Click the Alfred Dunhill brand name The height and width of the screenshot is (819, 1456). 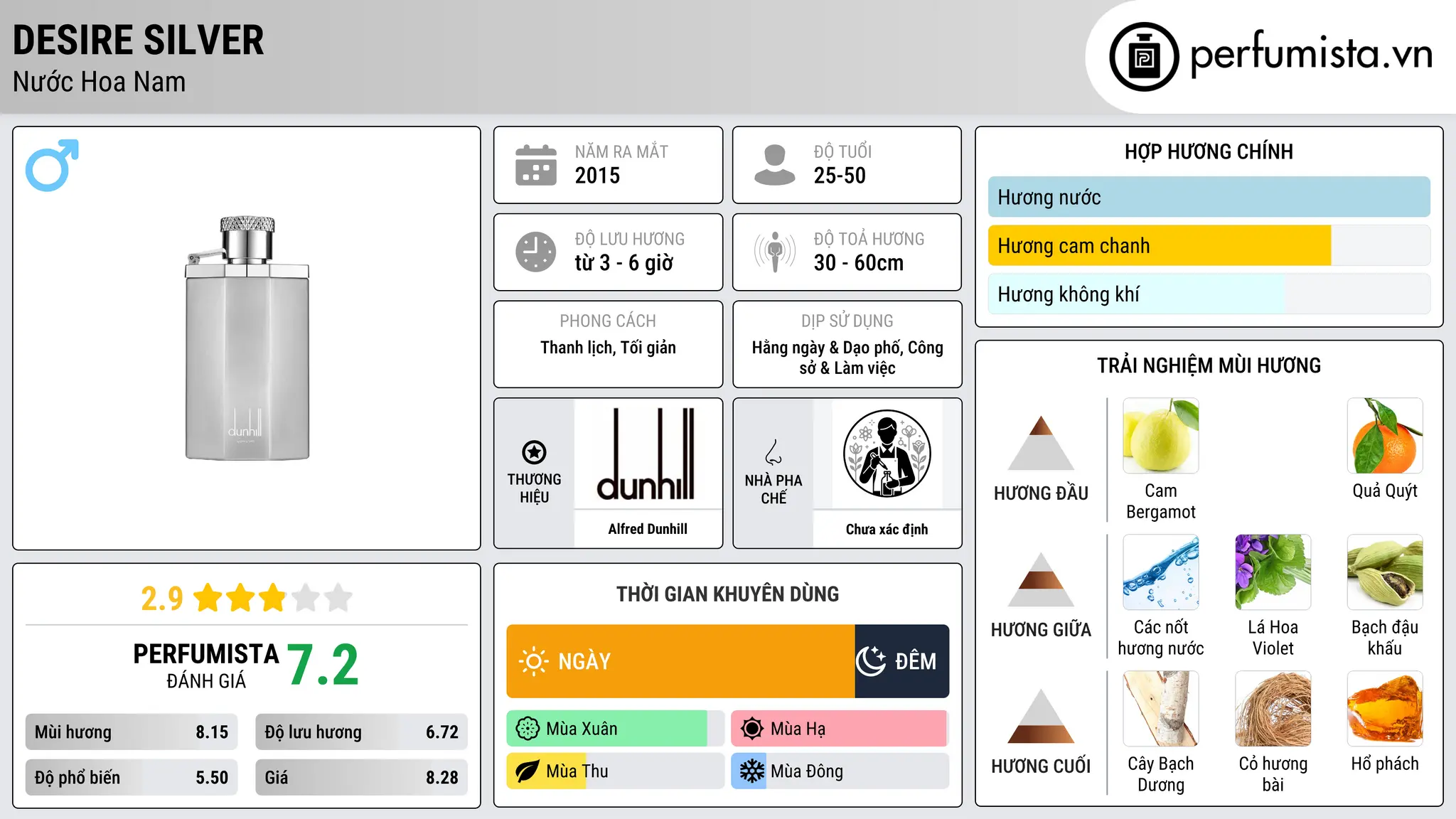(648, 529)
